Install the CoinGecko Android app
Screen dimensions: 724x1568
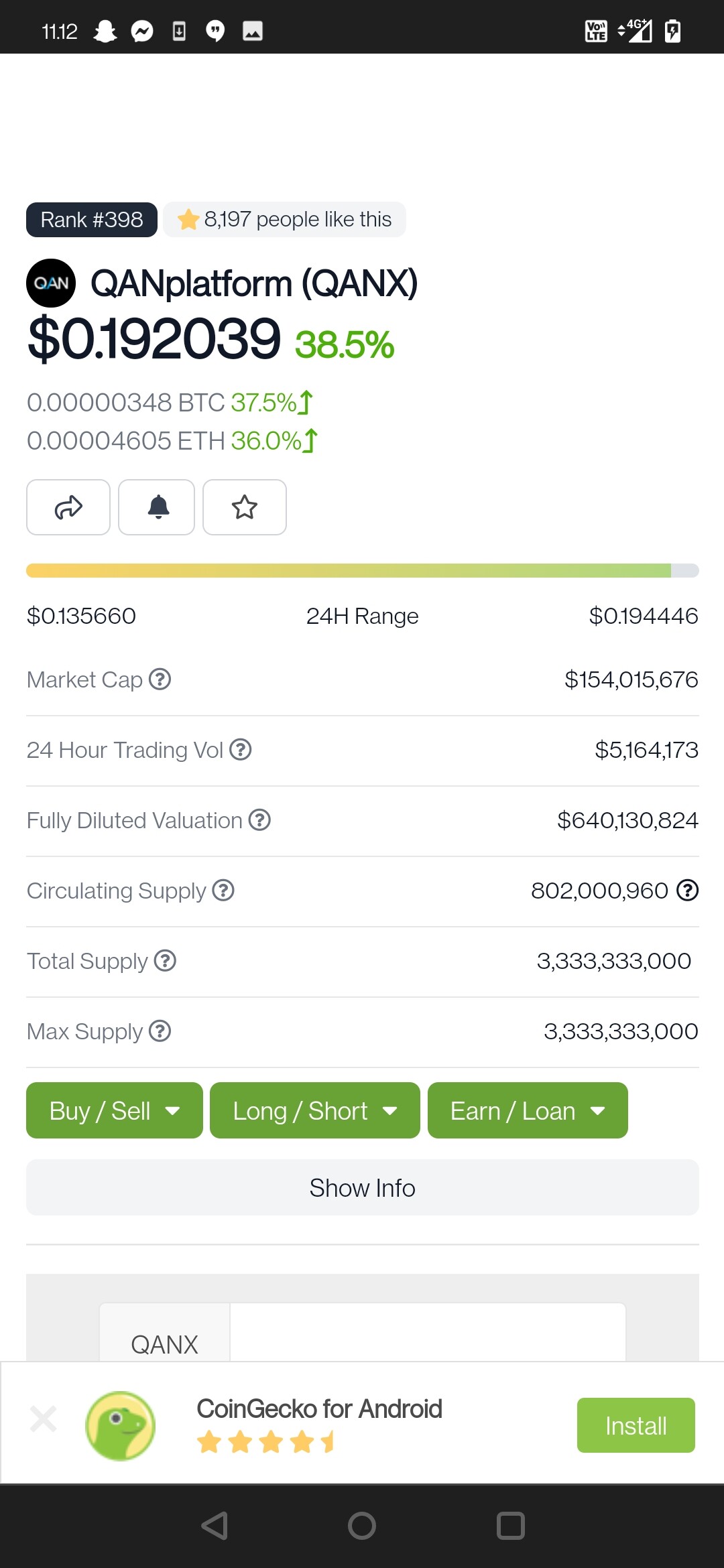point(636,1425)
